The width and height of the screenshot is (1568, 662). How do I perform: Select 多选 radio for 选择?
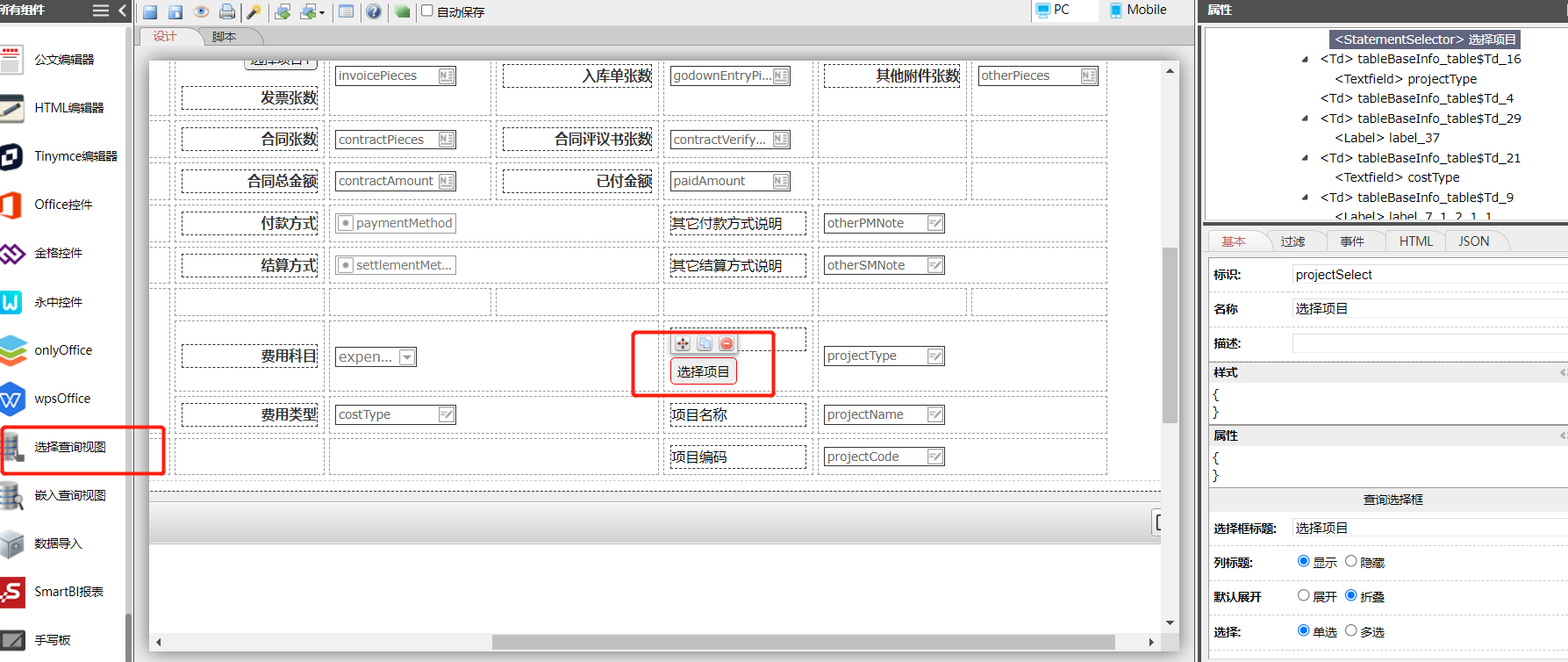(1350, 630)
